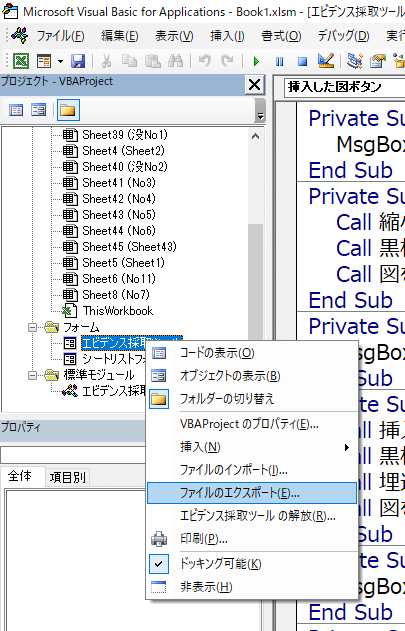Viewport: 405px width, 631px height.
Task: Click View Code icon in project pane
Action: point(16,110)
